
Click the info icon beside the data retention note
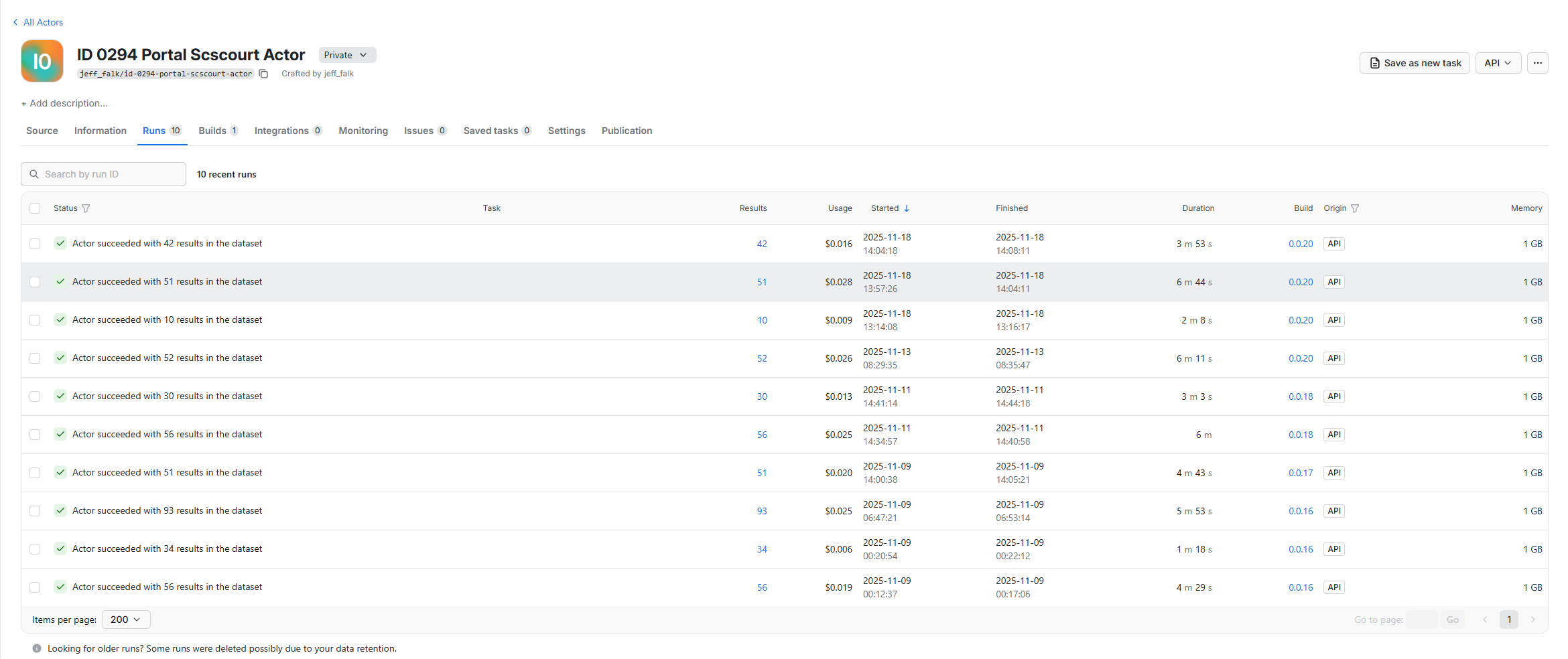(37, 648)
